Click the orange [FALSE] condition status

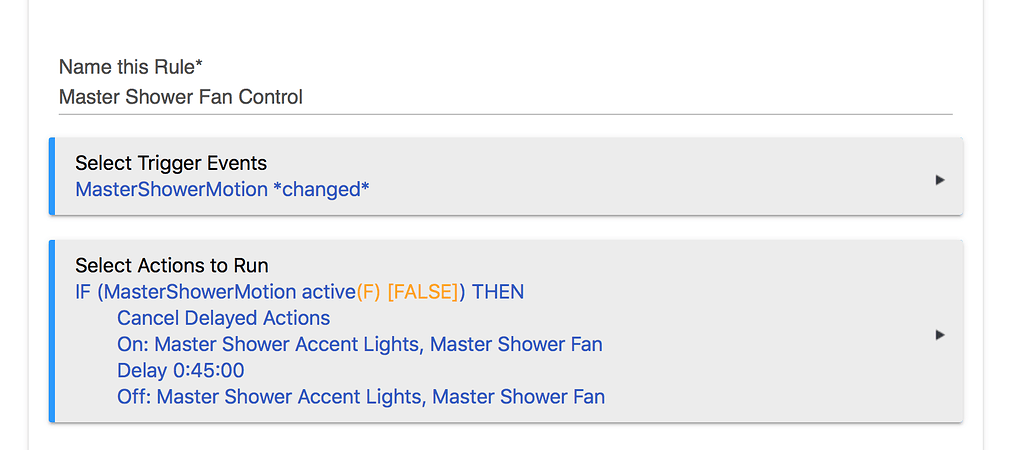[x=422, y=292]
